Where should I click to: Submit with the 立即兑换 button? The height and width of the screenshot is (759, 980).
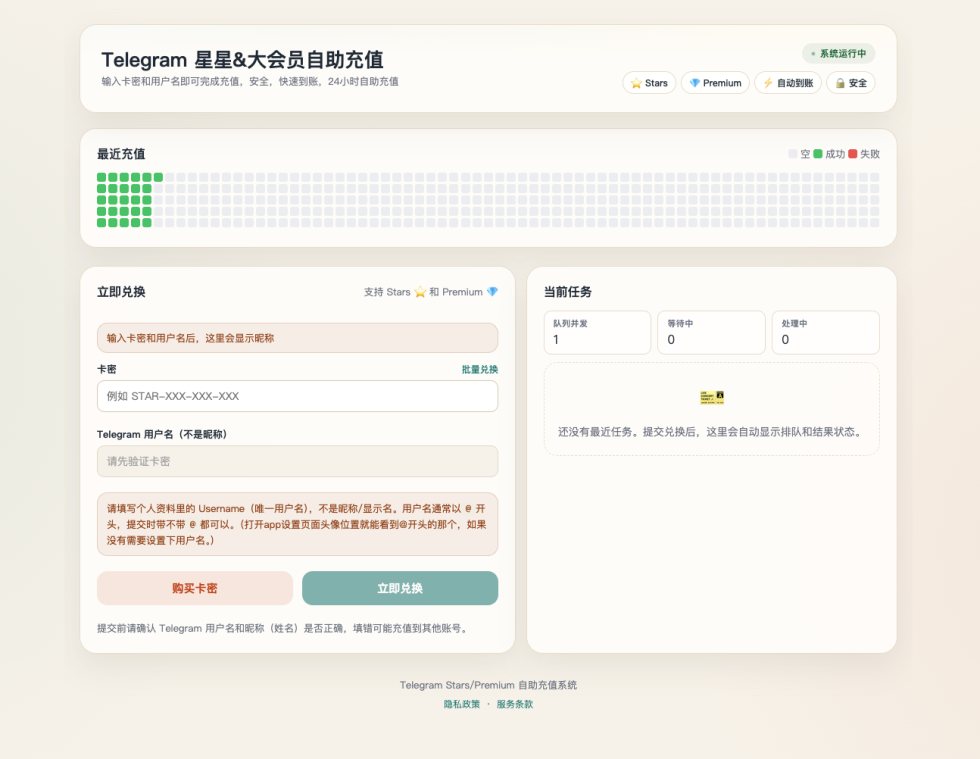pos(400,588)
